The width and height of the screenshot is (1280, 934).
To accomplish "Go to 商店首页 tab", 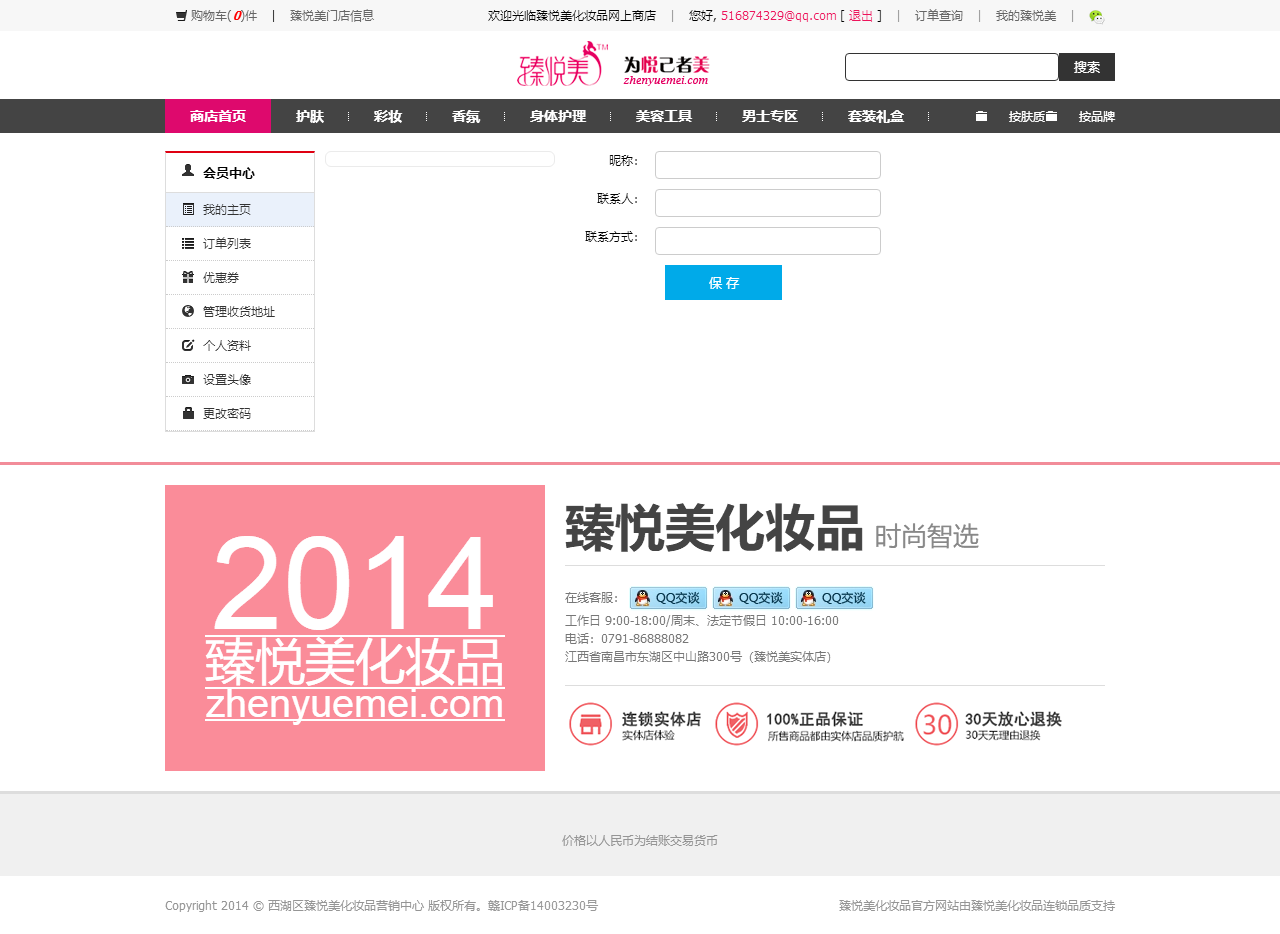I will [x=218, y=117].
